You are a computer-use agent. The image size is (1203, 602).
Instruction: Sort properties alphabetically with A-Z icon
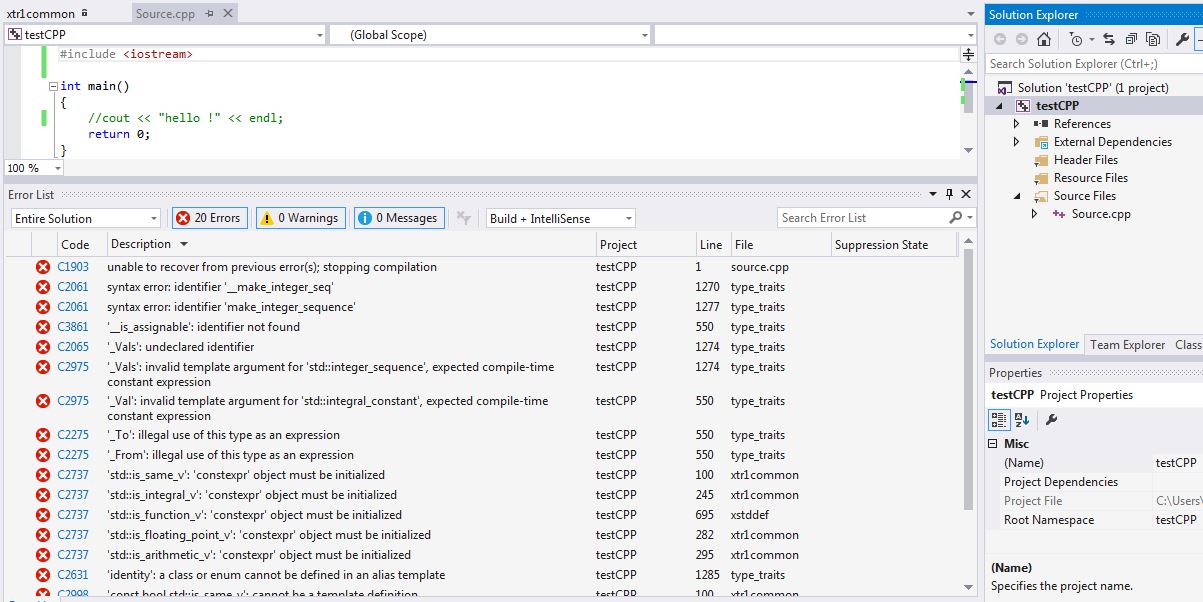coord(1022,420)
